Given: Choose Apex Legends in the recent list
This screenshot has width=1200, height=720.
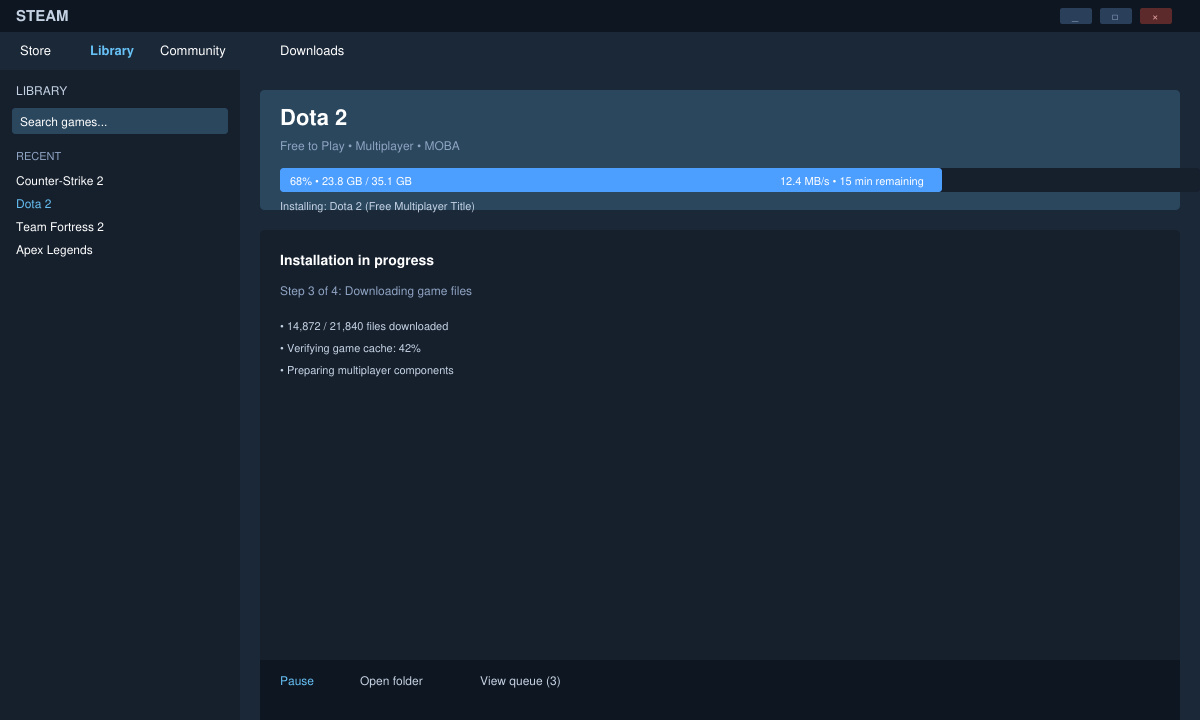Looking at the screenshot, I should [54, 250].
